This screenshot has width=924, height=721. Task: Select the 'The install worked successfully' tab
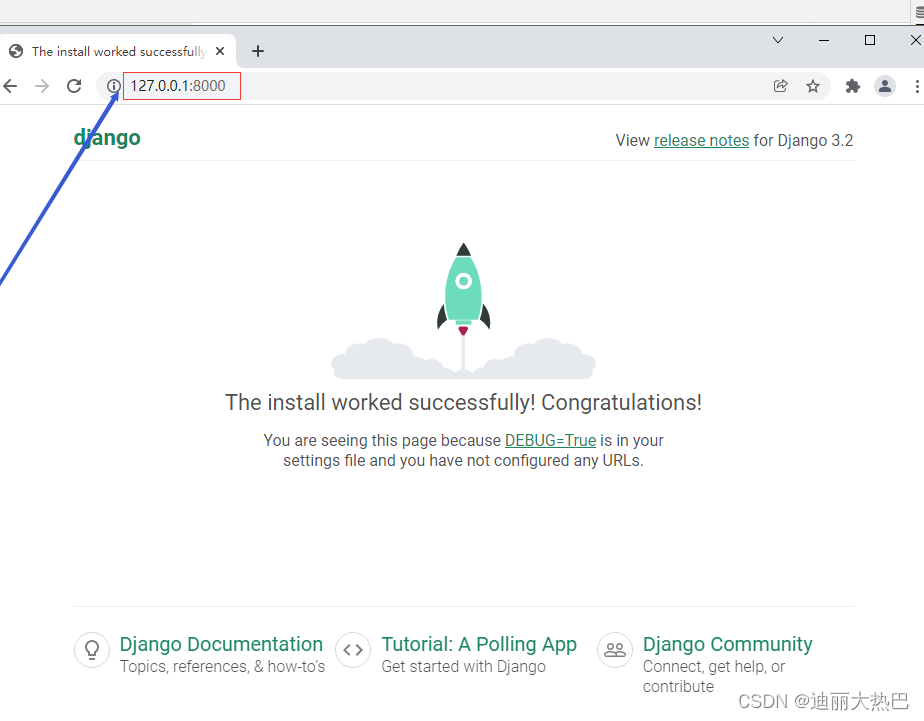(118, 51)
